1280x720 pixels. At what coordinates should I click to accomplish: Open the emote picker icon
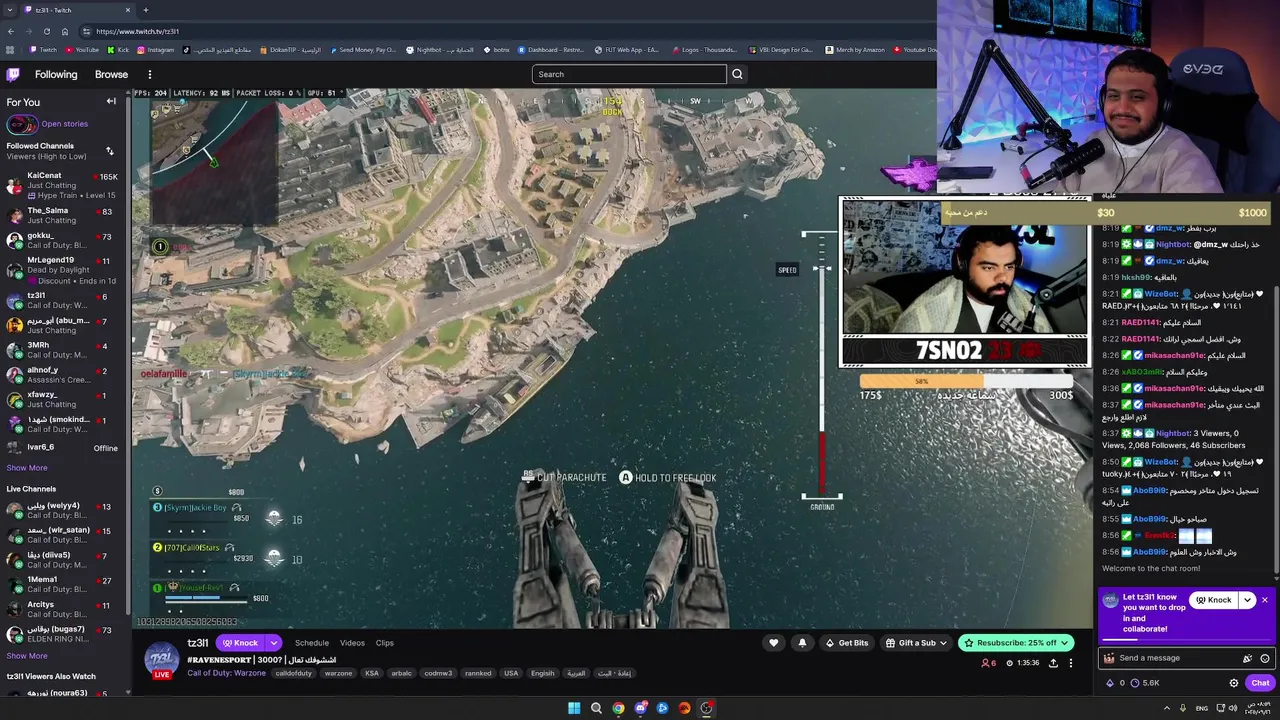coord(1265,658)
